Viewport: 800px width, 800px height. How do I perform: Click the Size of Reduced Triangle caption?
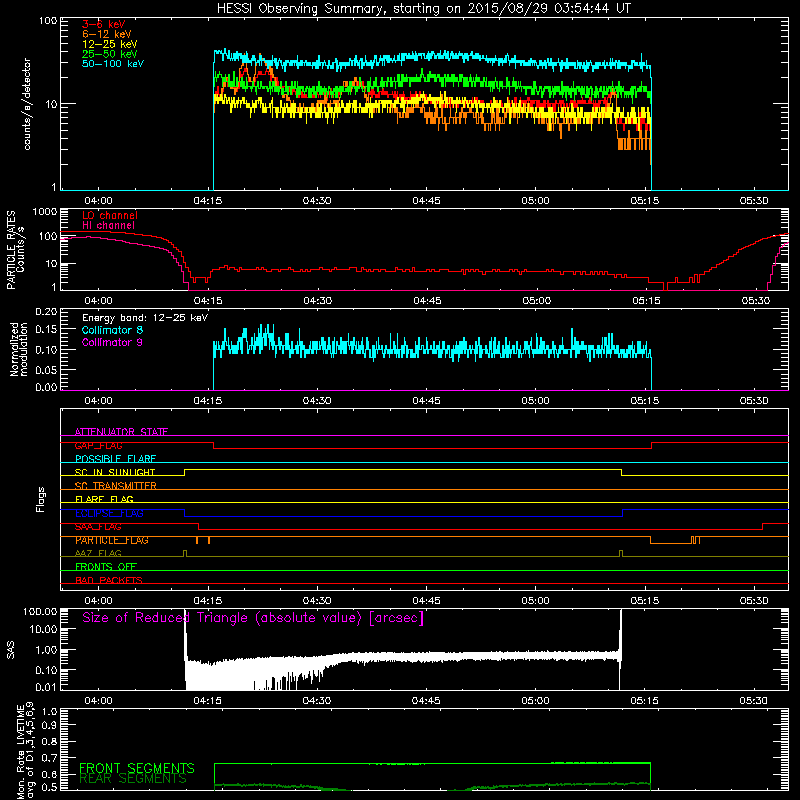point(253,618)
